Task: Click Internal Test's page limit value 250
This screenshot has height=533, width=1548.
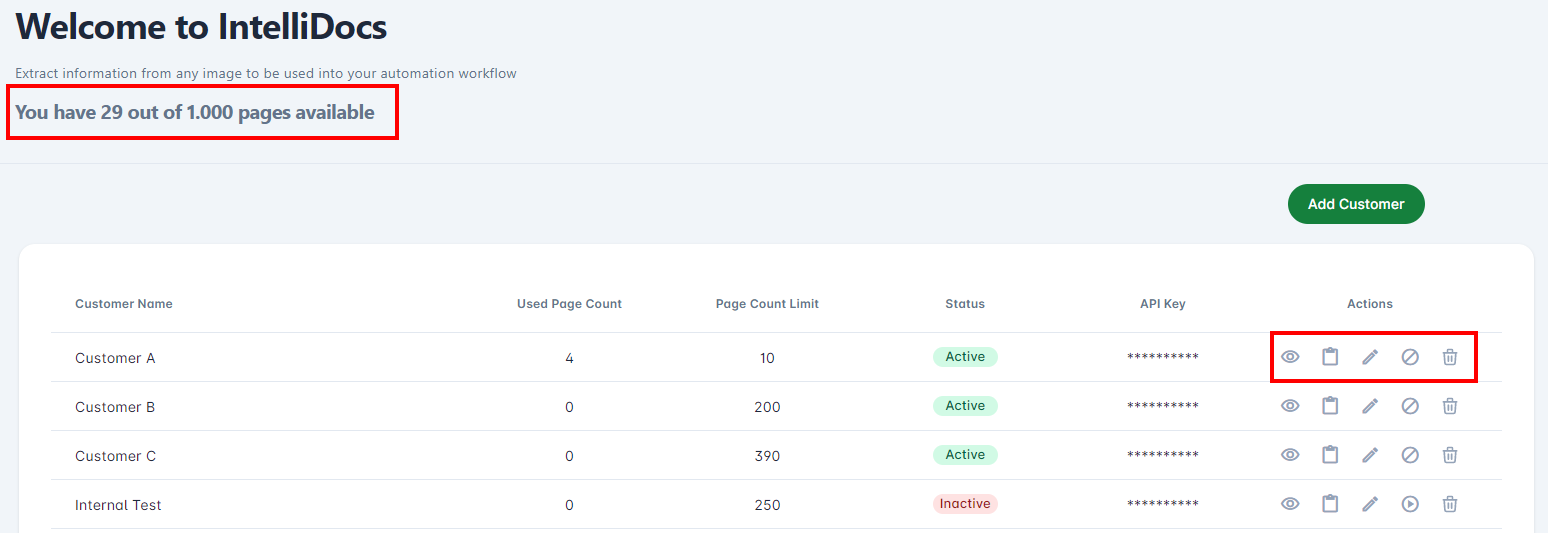Action: 767,505
